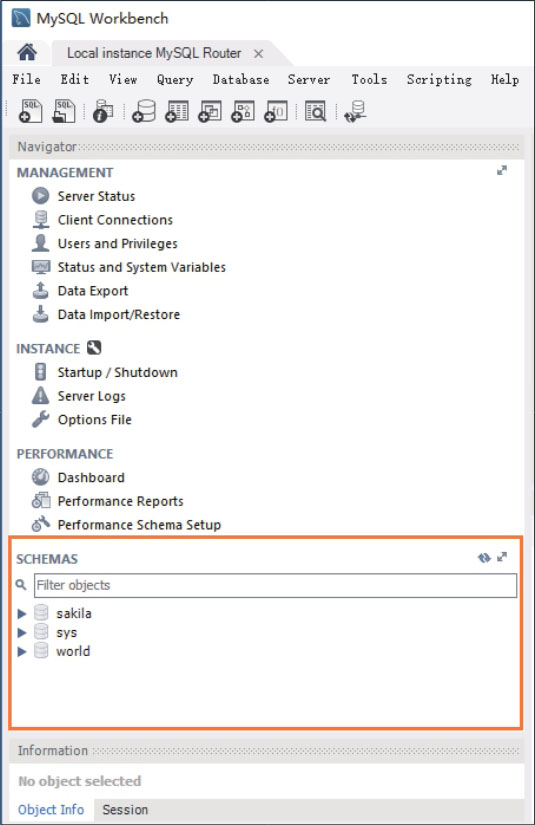Click the Client Connections icon
The height and width of the screenshot is (825, 535).
[41, 219]
